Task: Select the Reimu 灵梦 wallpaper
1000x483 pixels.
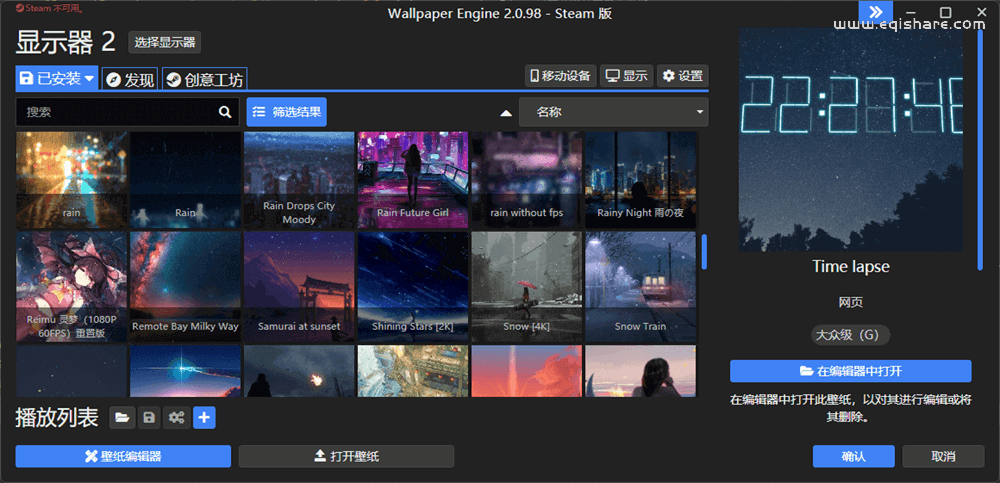Action: point(71,286)
